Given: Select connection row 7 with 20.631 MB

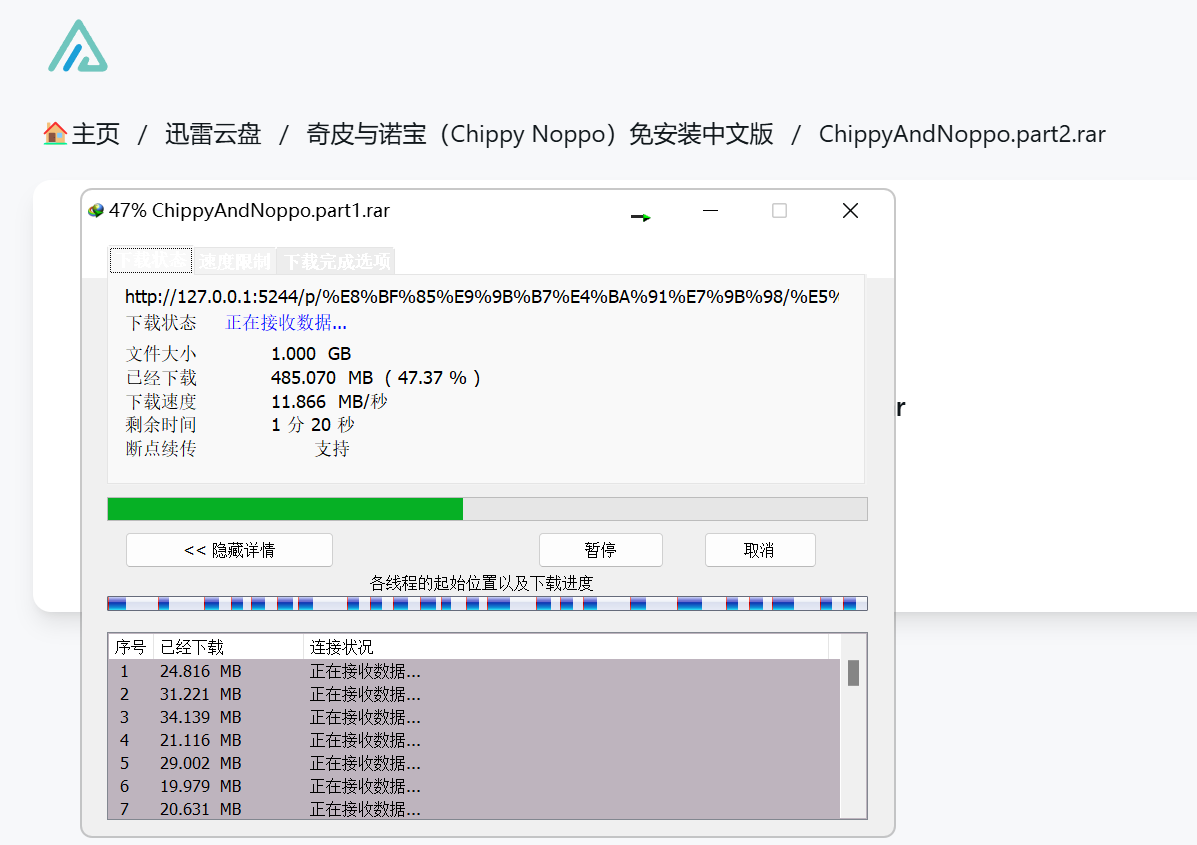Looking at the screenshot, I should click(x=473, y=808).
